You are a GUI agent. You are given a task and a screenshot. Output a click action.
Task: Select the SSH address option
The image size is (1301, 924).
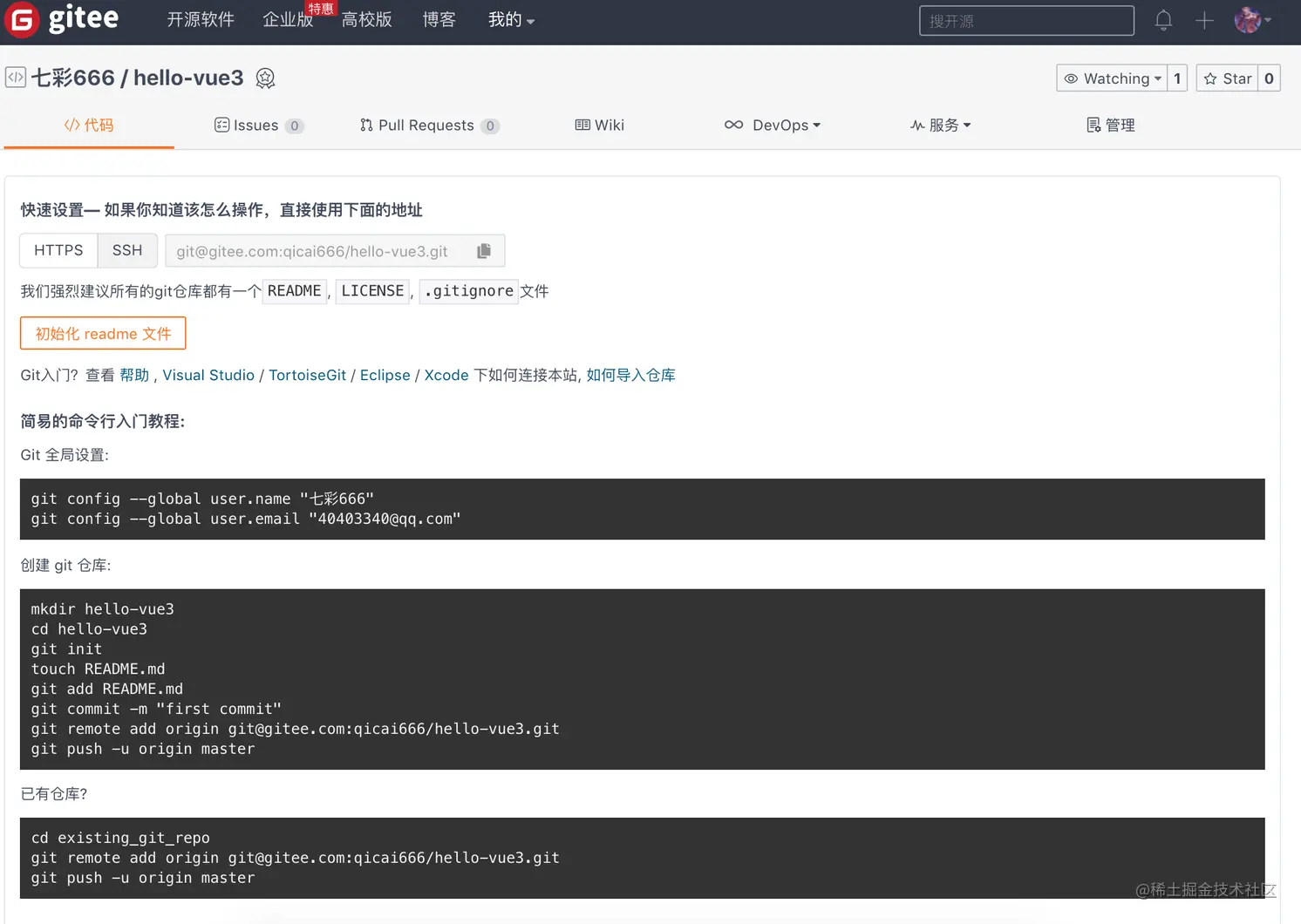click(127, 250)
